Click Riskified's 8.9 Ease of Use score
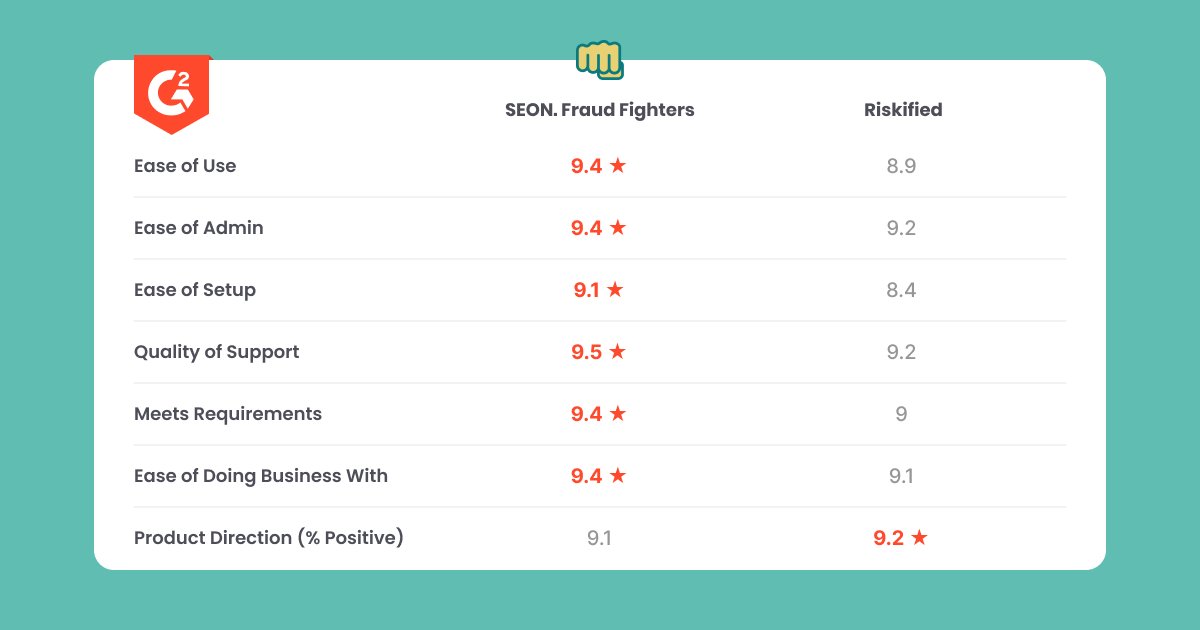The height and width of the screenshot is (630, 1200). coord(901,166)
